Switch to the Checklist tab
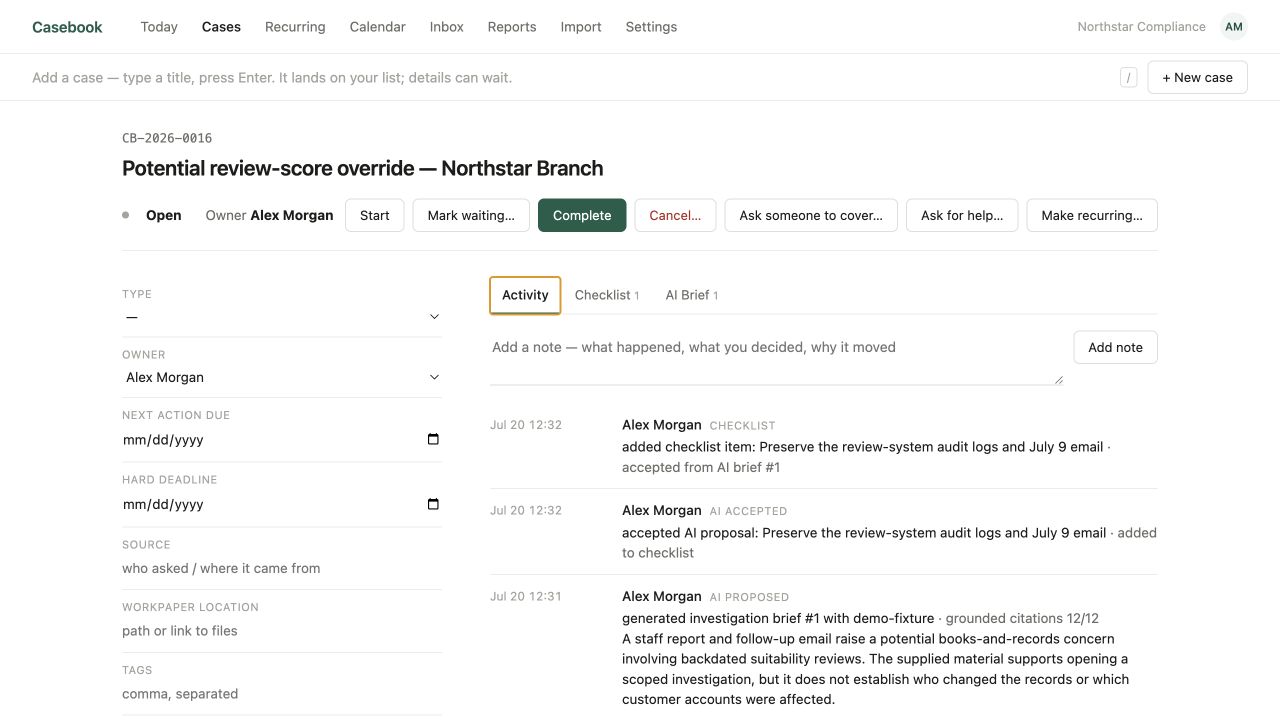The image size is (1280, 720). [x=607, y=295]
